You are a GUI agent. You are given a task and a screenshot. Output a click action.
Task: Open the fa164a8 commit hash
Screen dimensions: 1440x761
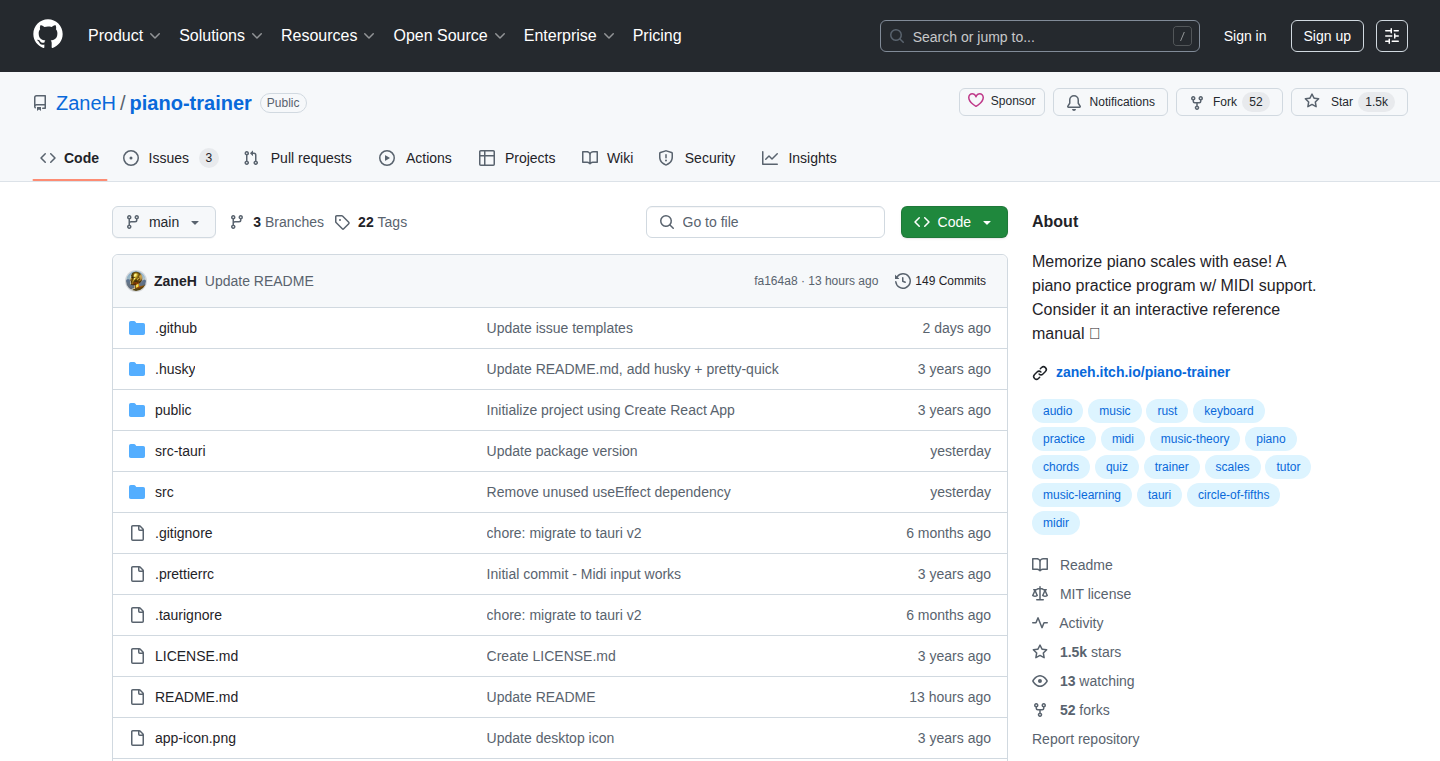coord(776,281)
